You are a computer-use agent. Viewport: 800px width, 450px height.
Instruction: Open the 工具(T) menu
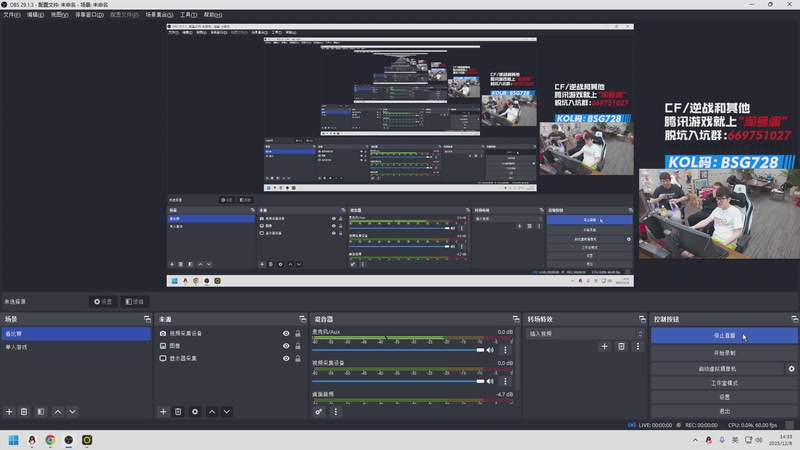tap(188, 15)
